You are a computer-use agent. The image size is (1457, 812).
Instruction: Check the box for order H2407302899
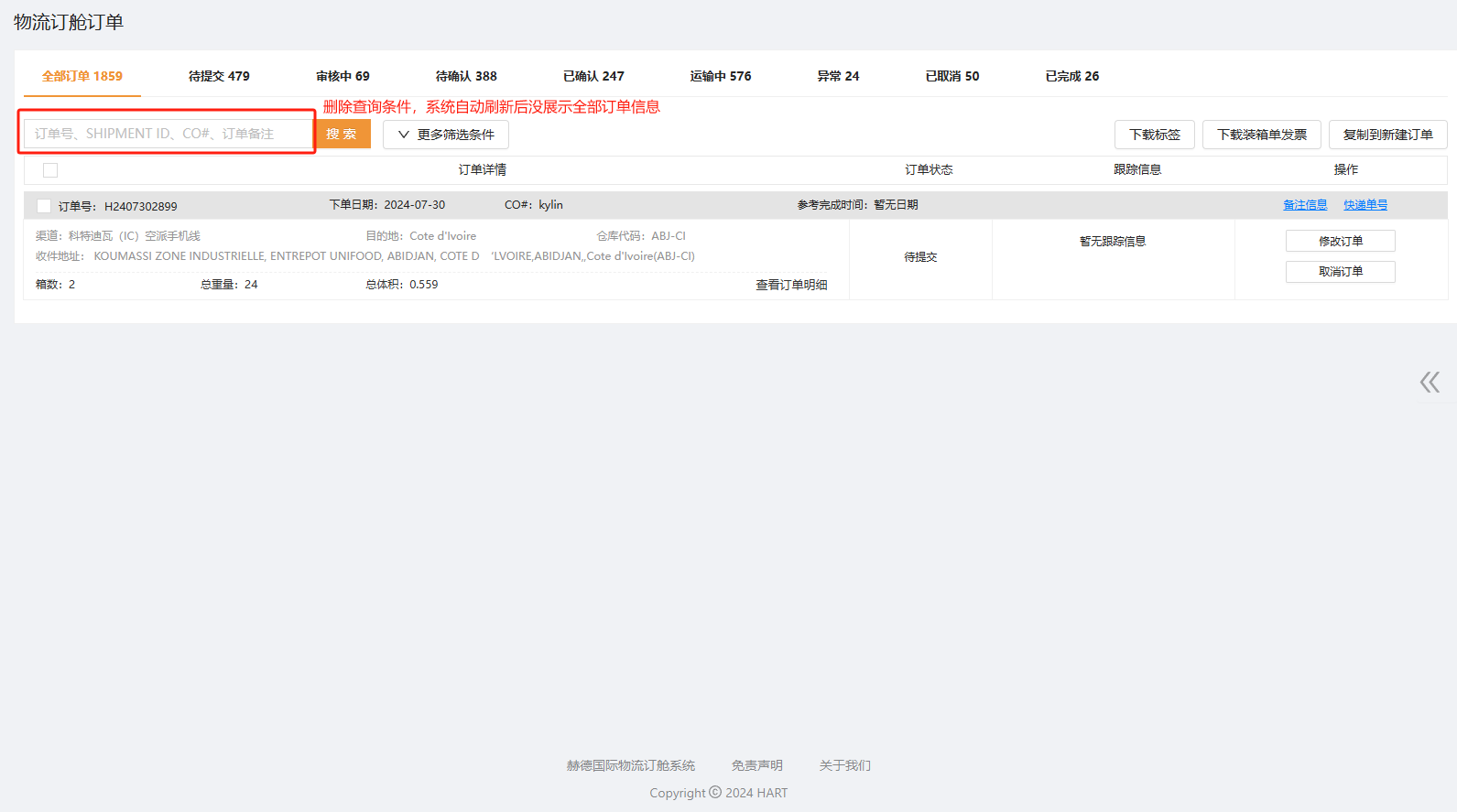tap(44, 206)
